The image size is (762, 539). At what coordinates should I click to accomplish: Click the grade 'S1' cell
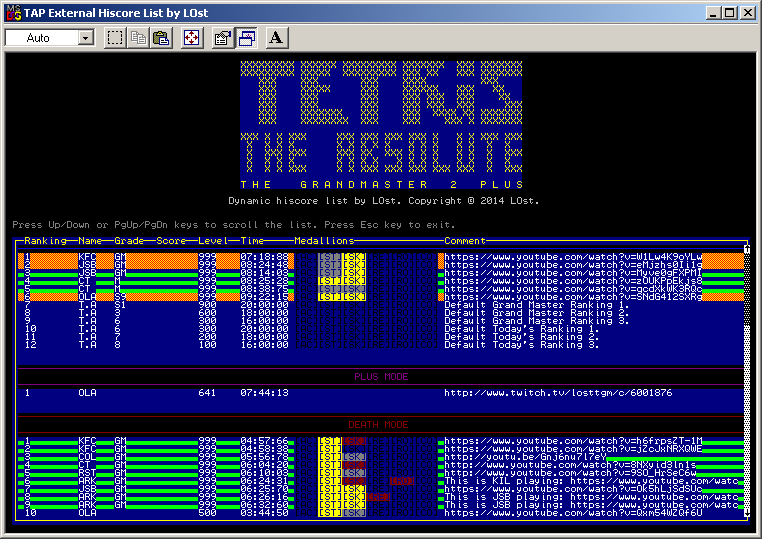coord(120,305)
